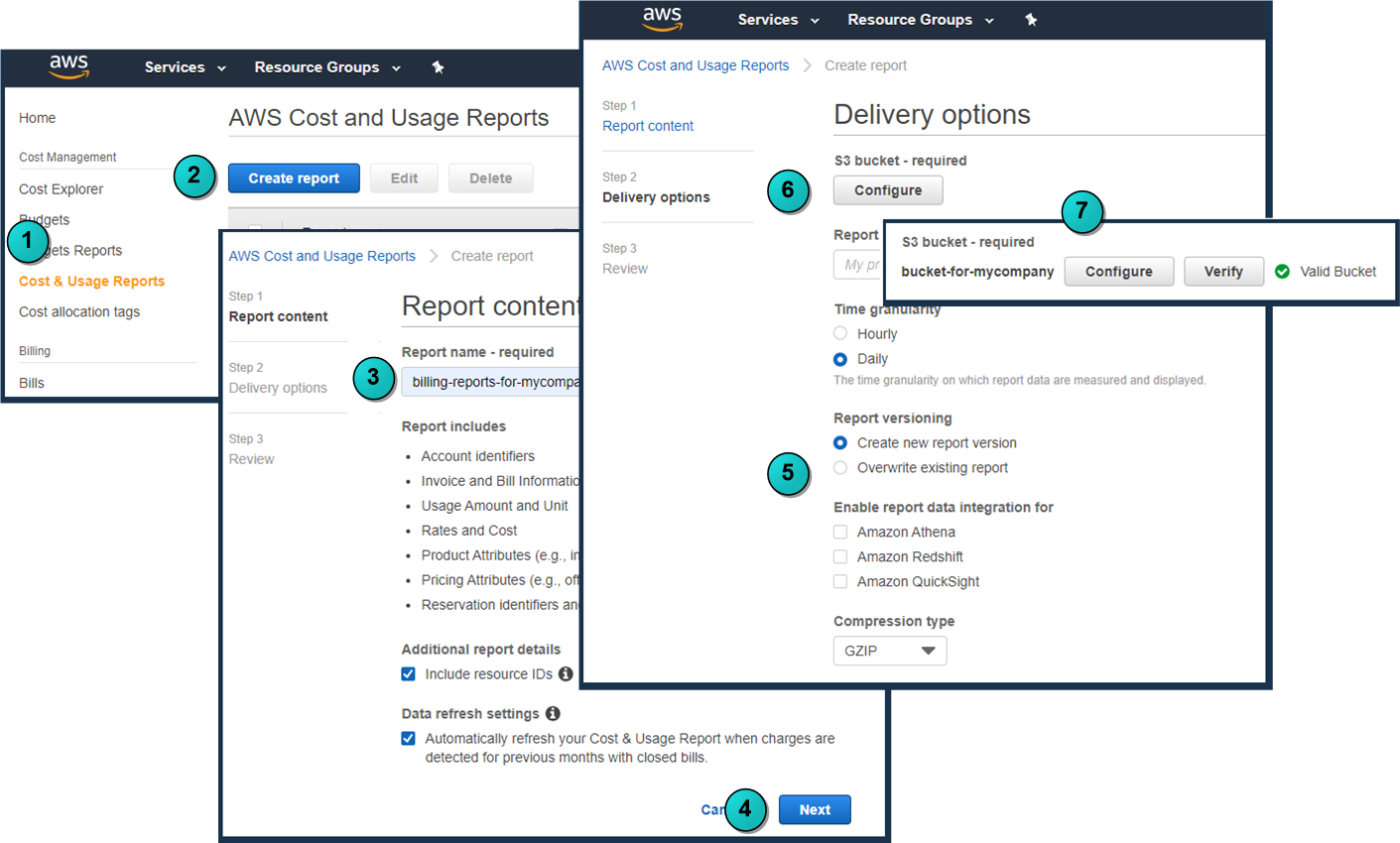1400x843 pixels.
Task: Click the pin icon in the Delivery options window header
Action: (1031, 20)
